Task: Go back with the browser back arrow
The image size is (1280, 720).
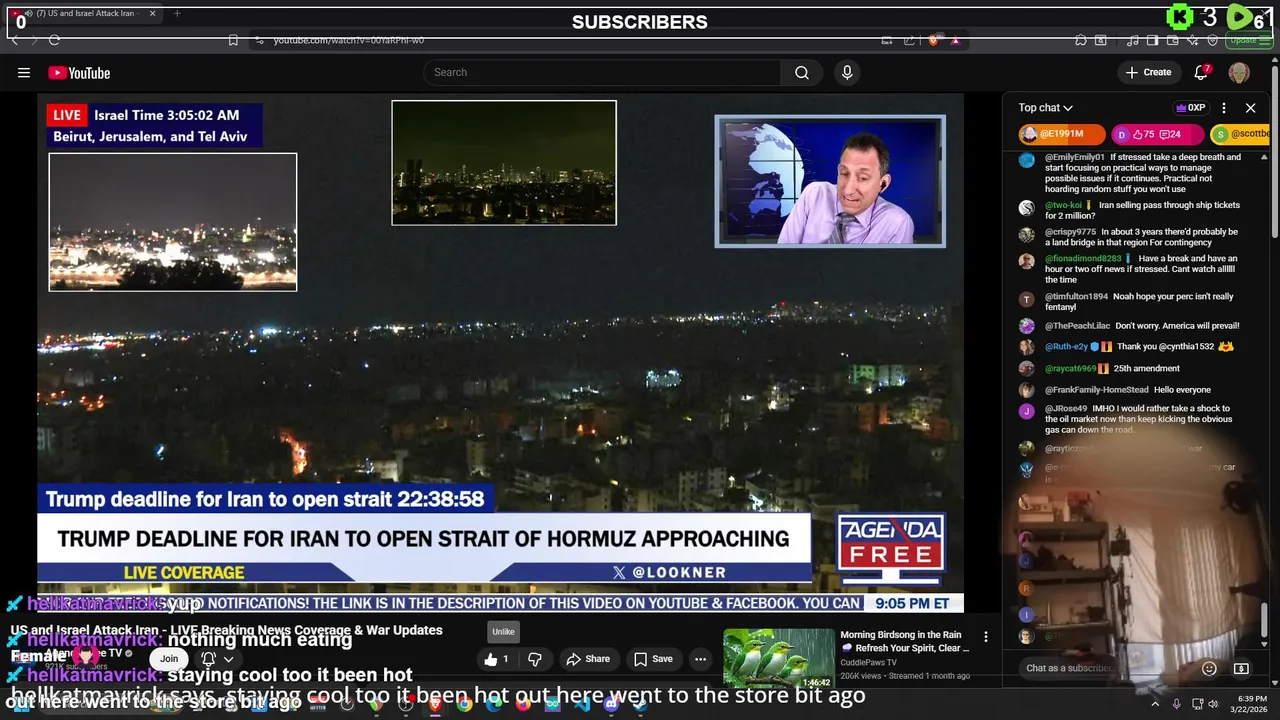Action: click(x=15, y=40)
